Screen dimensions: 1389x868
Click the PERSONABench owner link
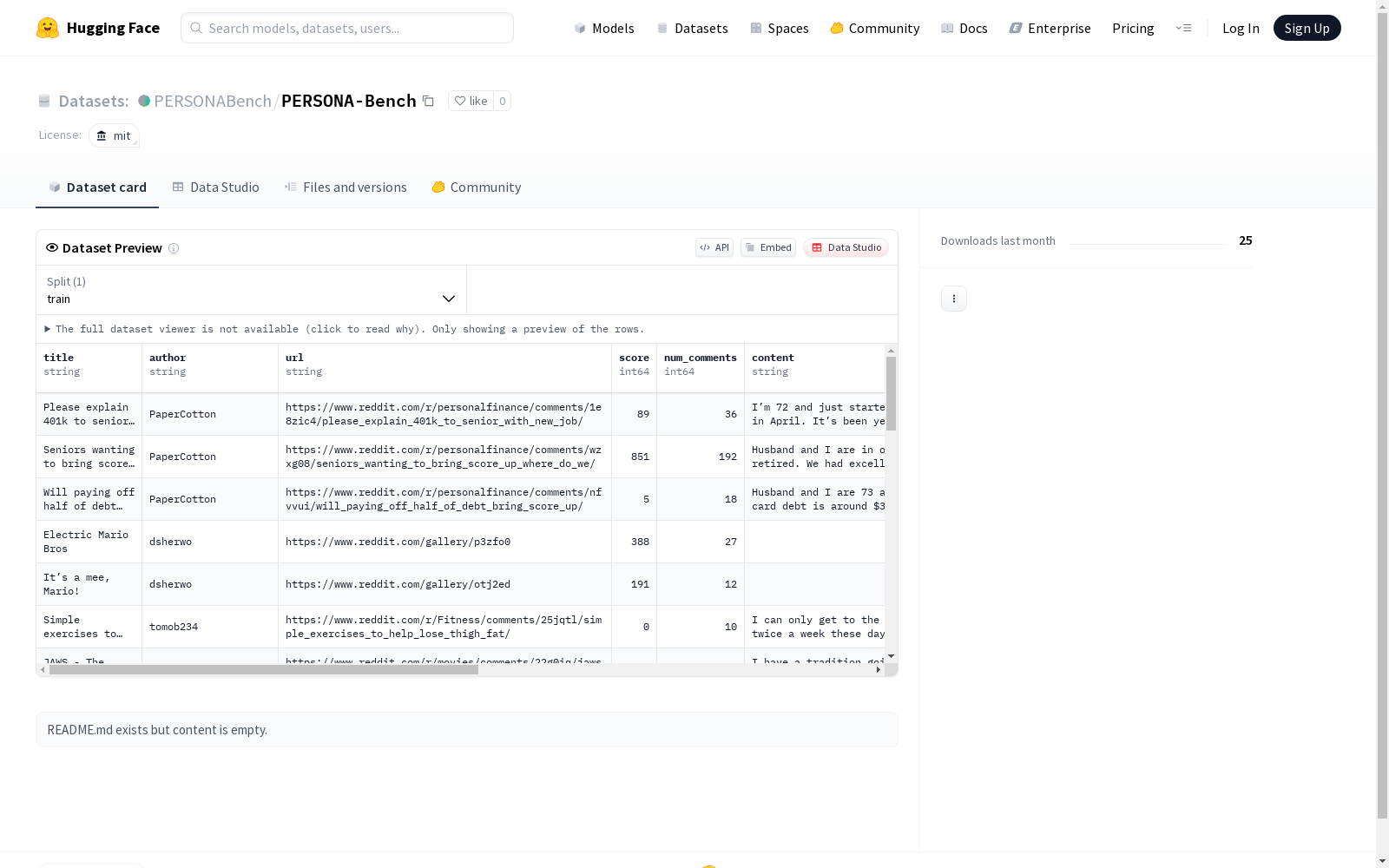click(x=213, y=101)
